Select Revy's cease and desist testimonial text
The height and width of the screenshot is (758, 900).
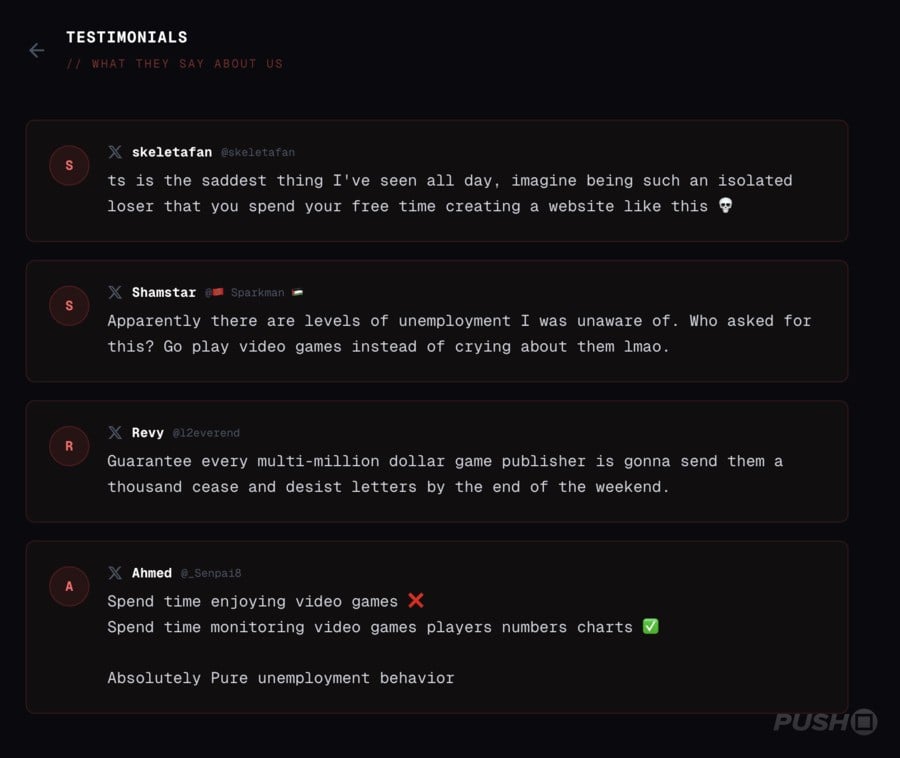(x=445, y=474)
